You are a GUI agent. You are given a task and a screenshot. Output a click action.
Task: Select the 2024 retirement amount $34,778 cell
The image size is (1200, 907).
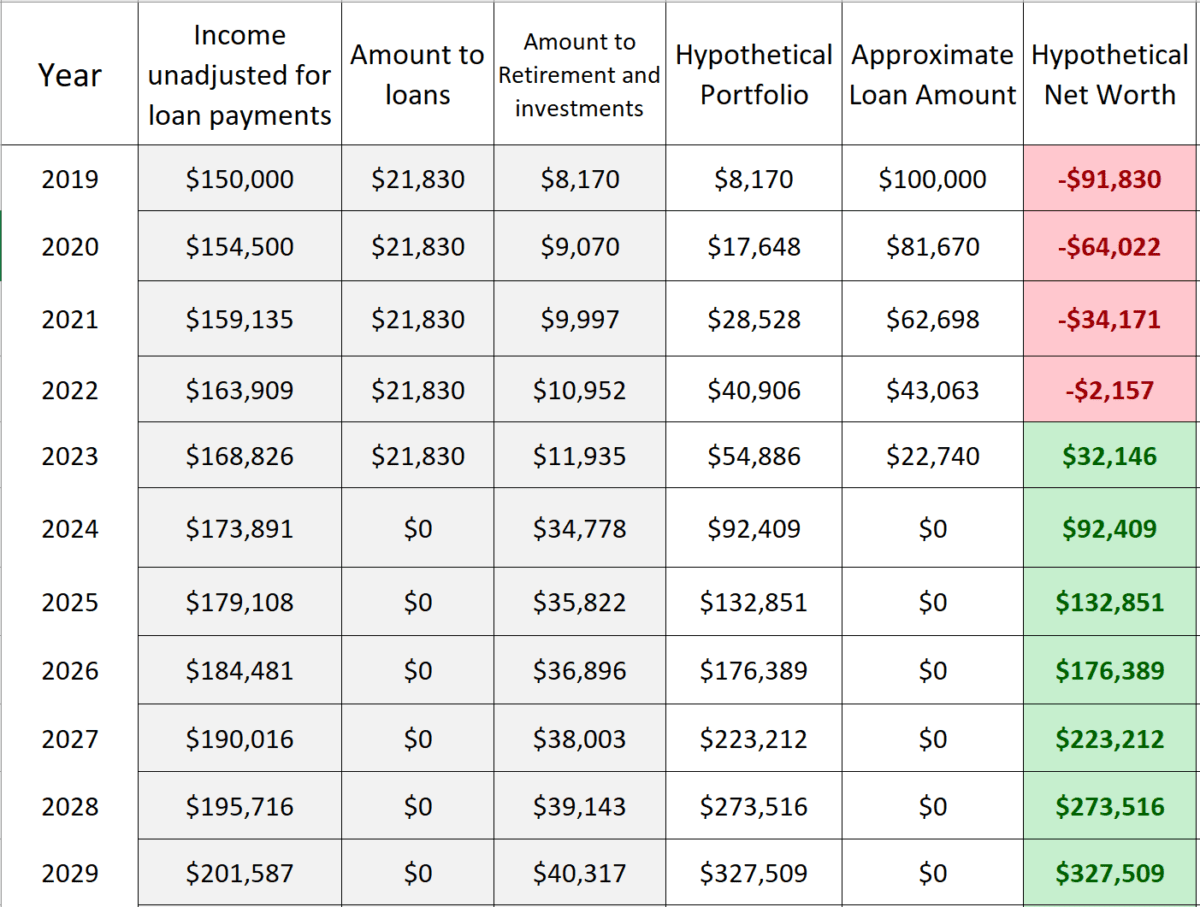point(579,528)
